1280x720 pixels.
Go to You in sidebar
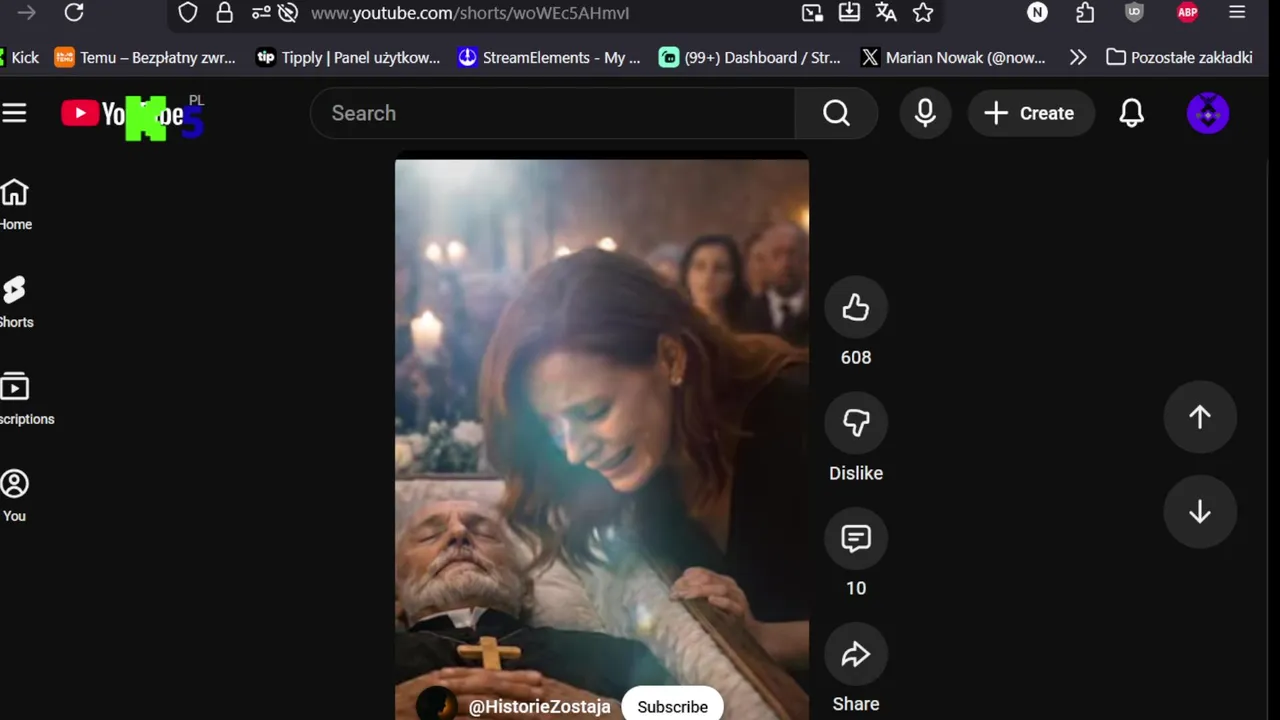click(14, 496)
